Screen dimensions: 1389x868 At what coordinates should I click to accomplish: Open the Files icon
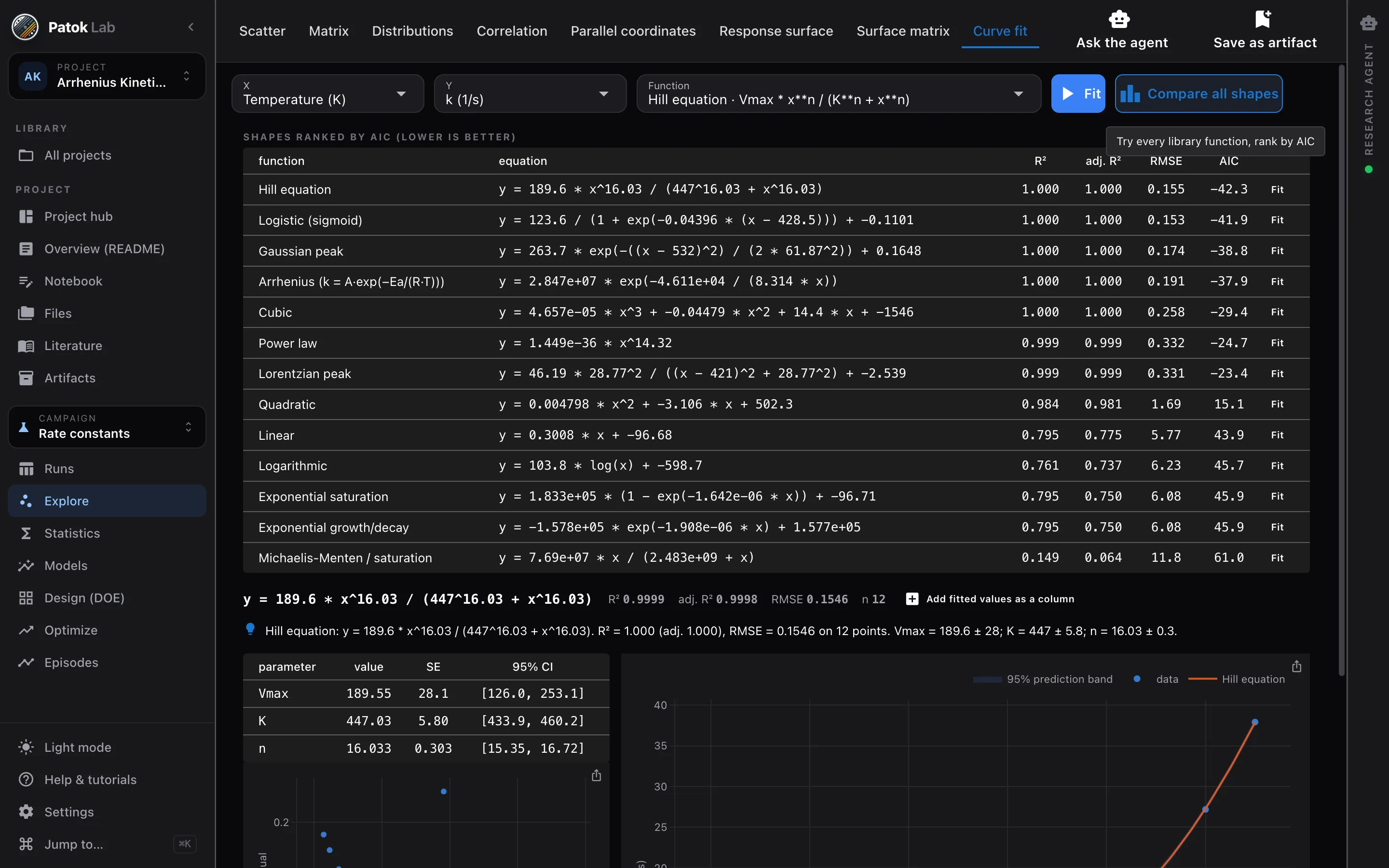click(26, 313)
